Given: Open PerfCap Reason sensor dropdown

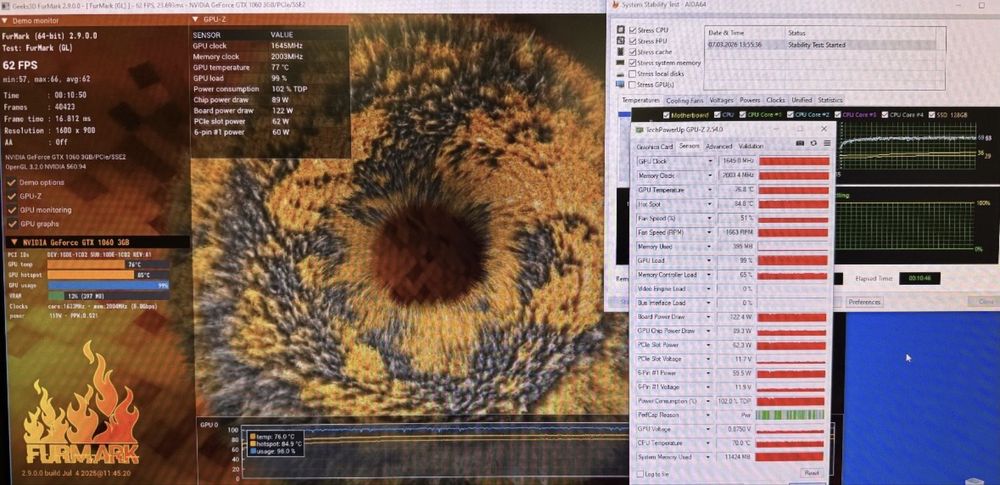Looking at the screenshot, I should [710, 415].
